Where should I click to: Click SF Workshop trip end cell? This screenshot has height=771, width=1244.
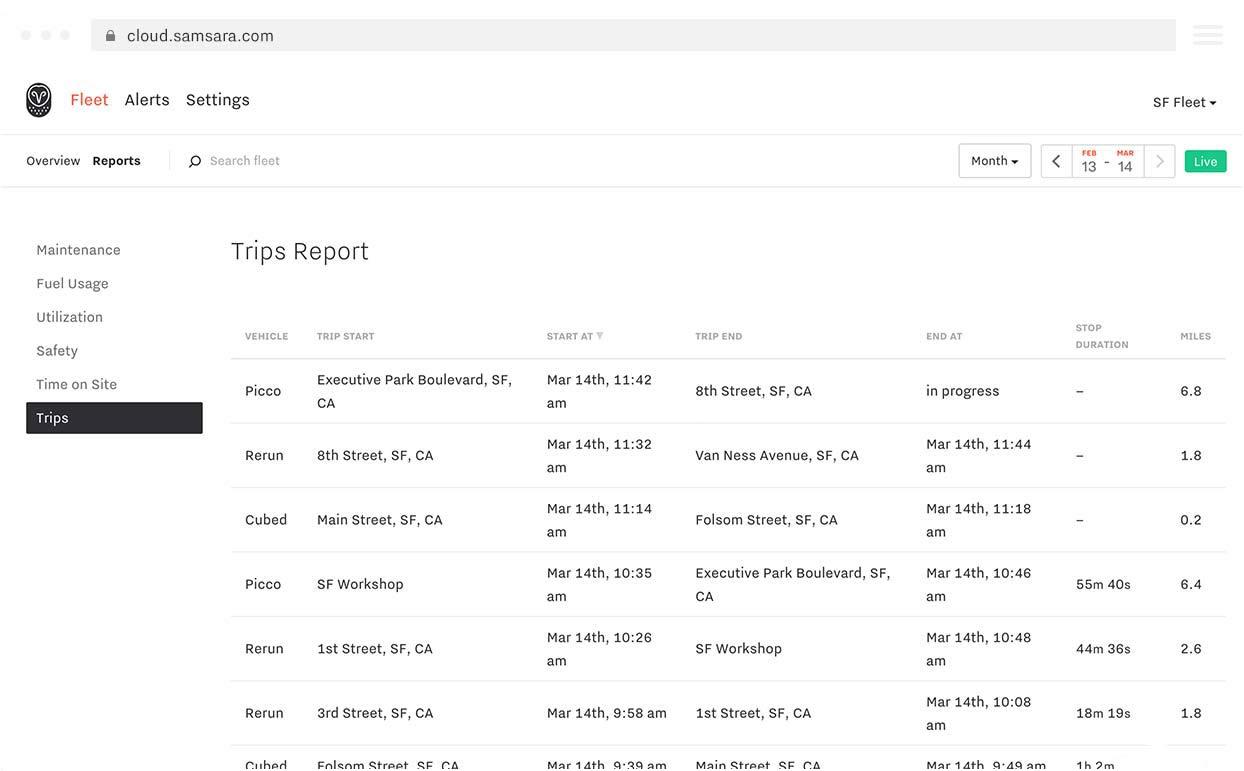tap(738, 649)
